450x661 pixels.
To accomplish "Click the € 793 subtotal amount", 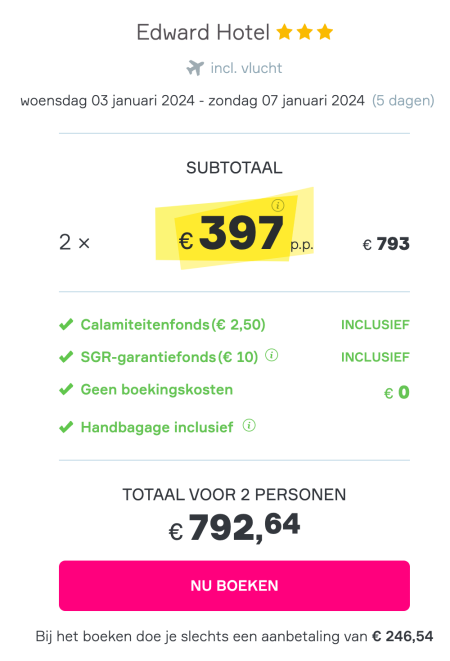I will pos(386,244).
